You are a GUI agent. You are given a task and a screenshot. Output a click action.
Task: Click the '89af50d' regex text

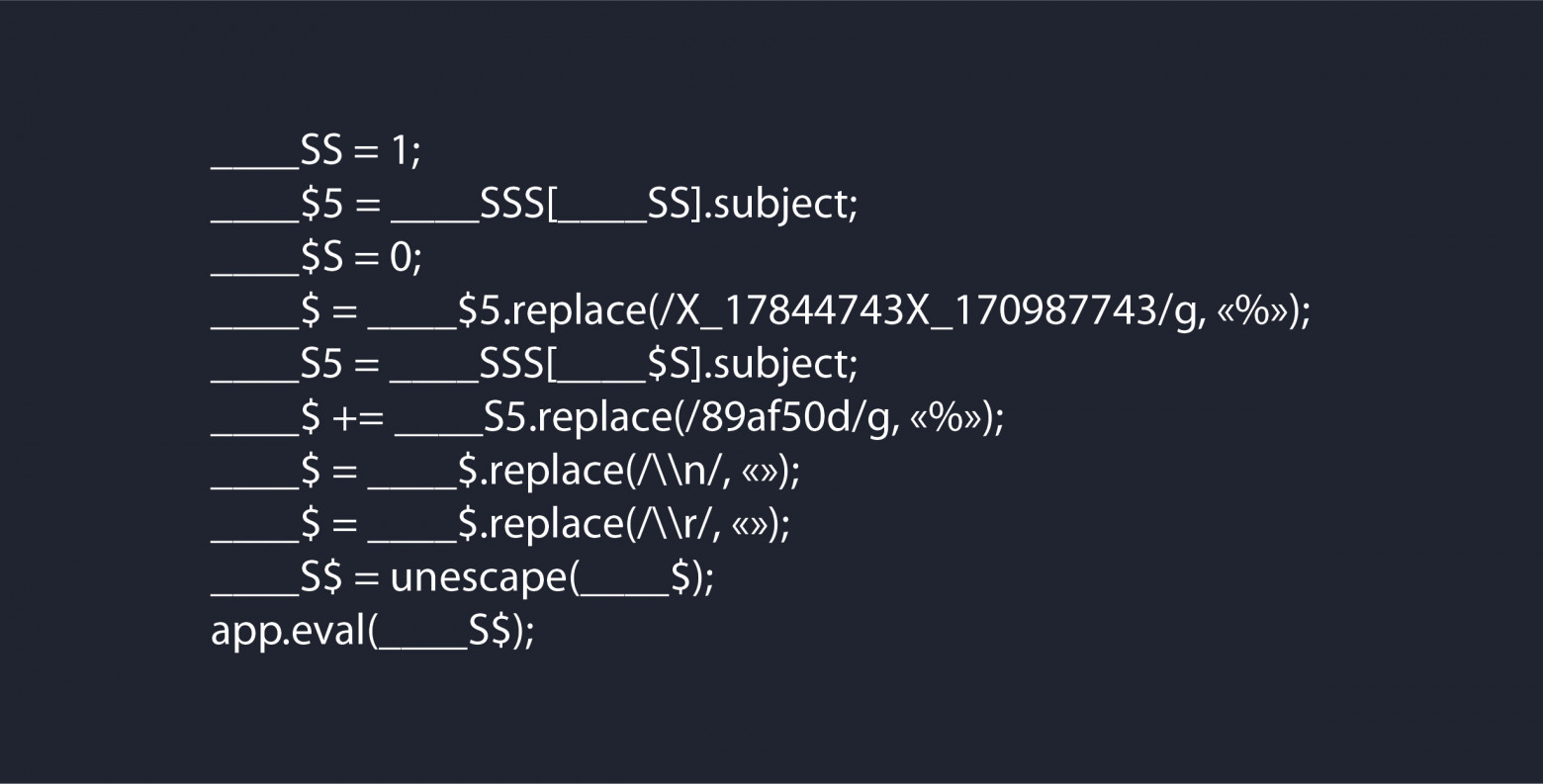click(781, 418)
